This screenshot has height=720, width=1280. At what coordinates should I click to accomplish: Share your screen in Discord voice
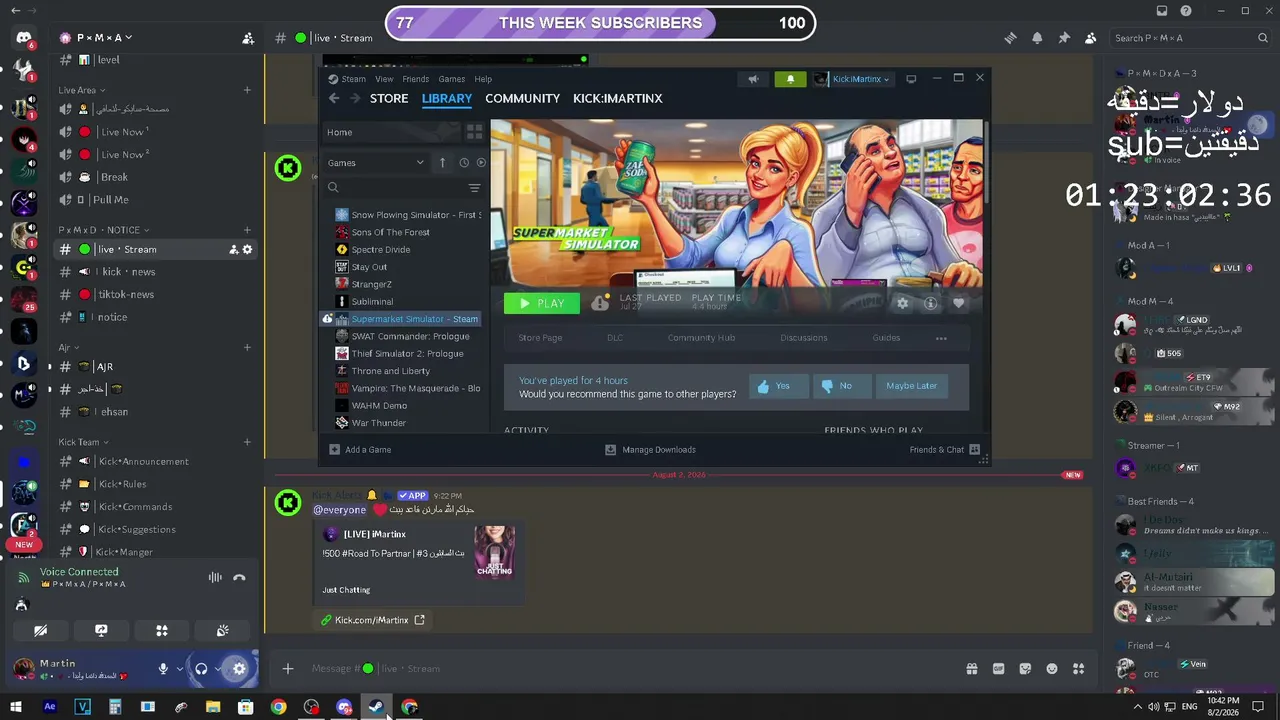click(x=101, y=631)
